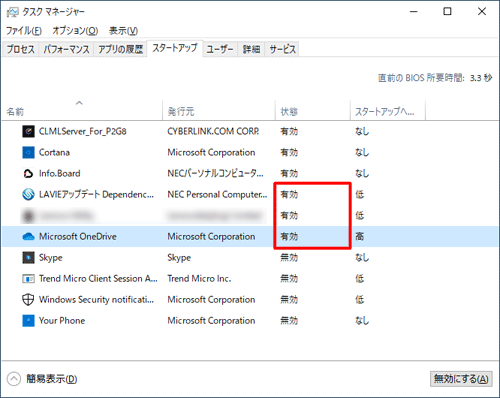Viewport: 500px width, 398px height.
Task: Click the Skype app icon
Action: (x=28, y=258)
